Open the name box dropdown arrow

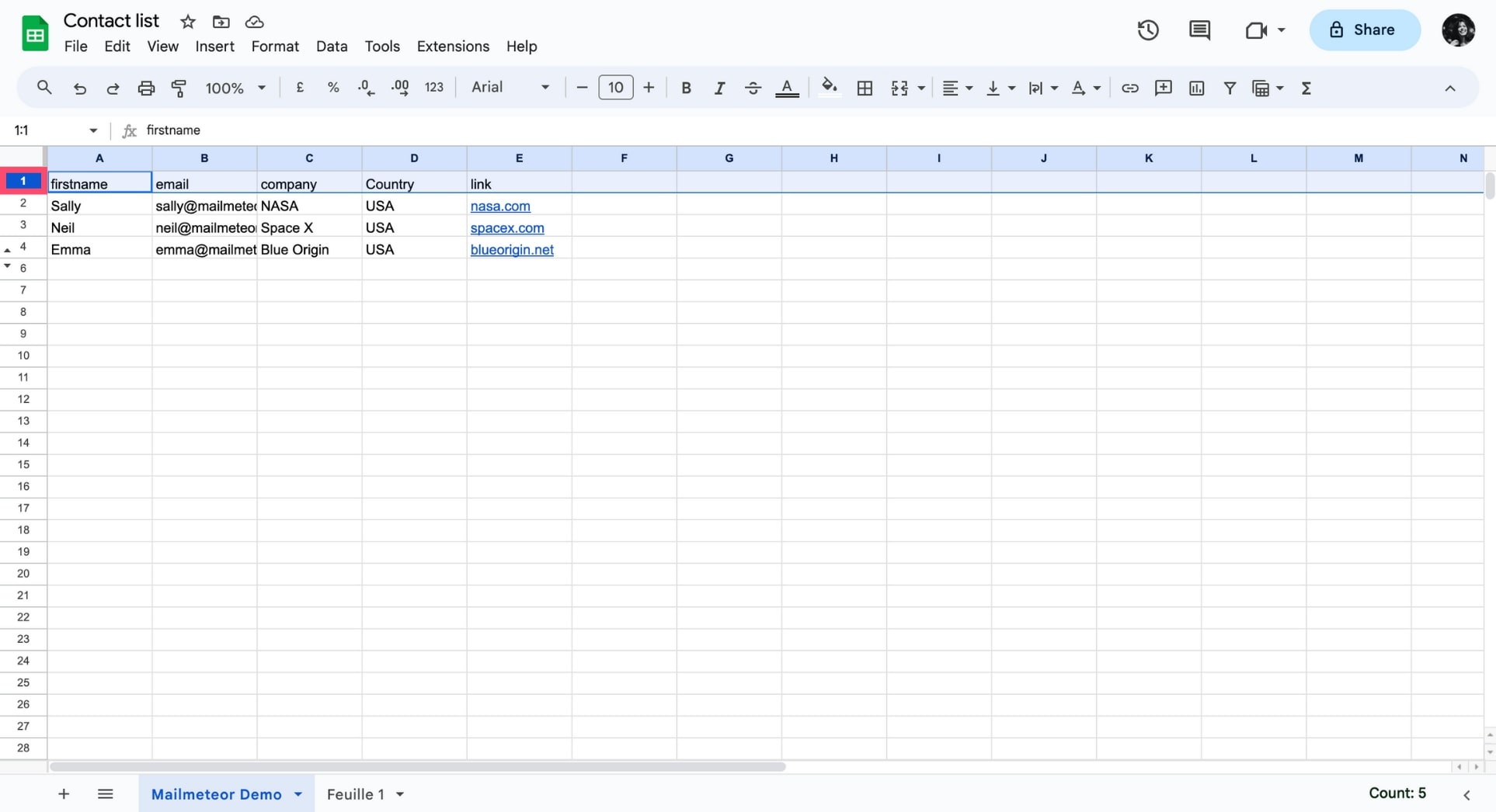tap(93, 130)
